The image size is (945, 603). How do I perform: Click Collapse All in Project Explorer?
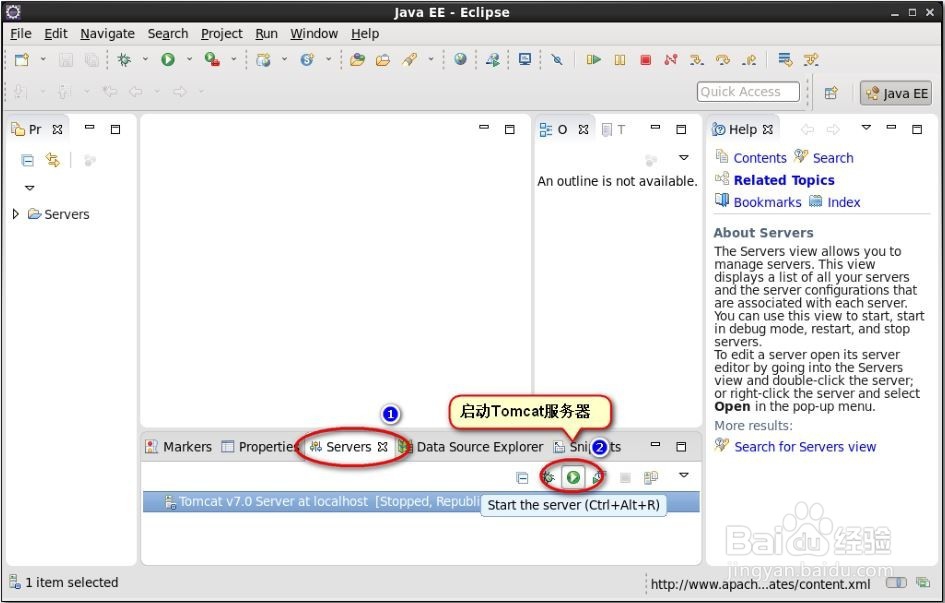pos(27,160)
